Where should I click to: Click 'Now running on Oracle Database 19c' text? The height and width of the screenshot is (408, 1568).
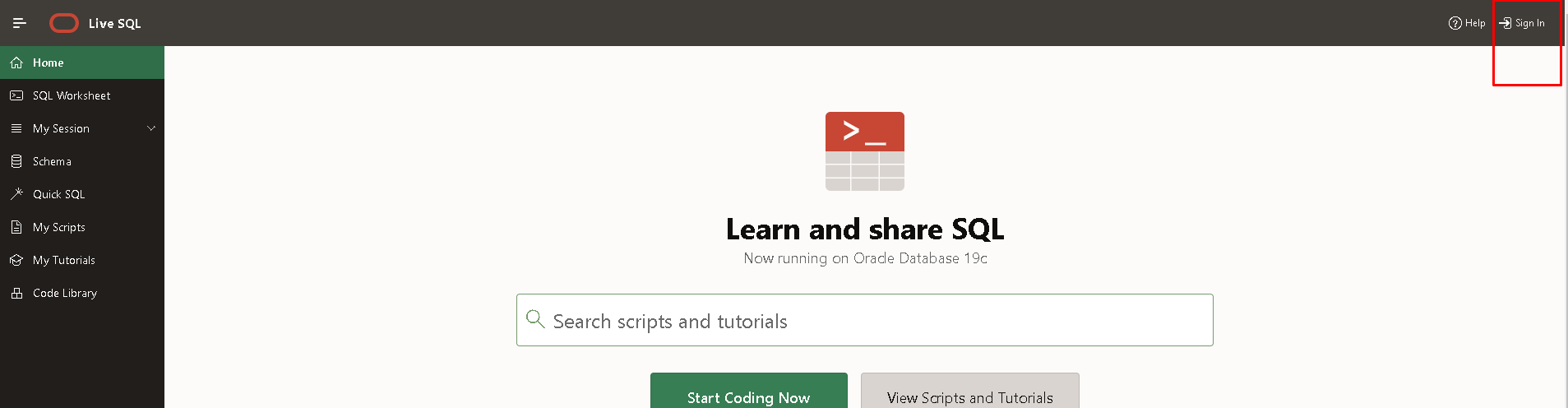865,258
